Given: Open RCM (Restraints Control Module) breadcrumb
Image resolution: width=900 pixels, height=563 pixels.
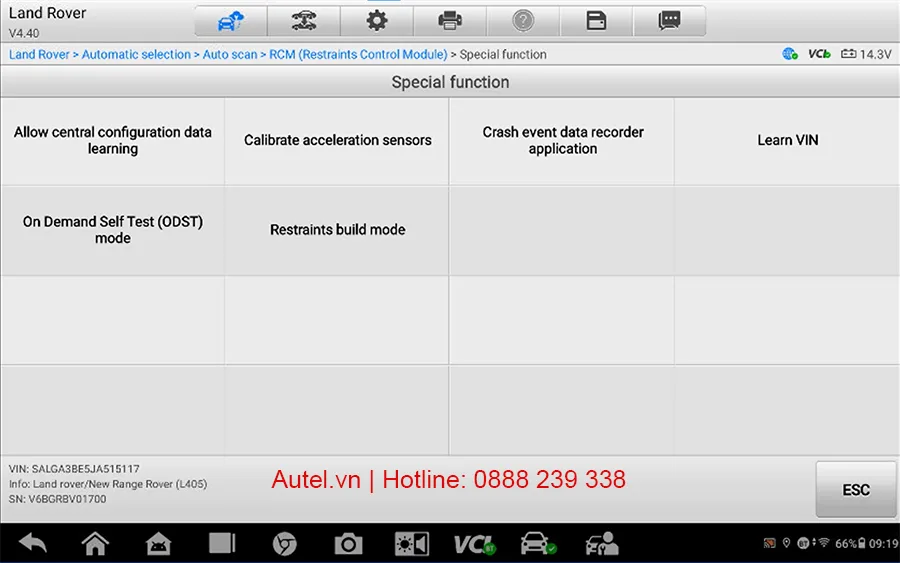Looking at the screenshot, I should coord(358,55).
